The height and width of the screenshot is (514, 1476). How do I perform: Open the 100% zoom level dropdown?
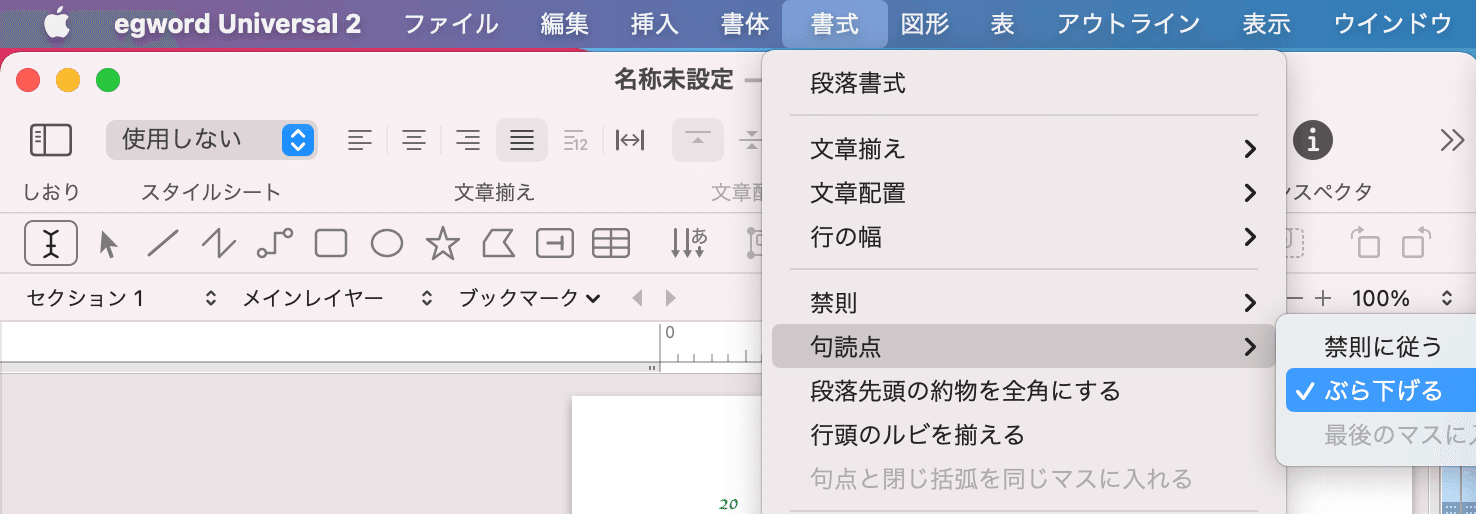click(1402, 298)
